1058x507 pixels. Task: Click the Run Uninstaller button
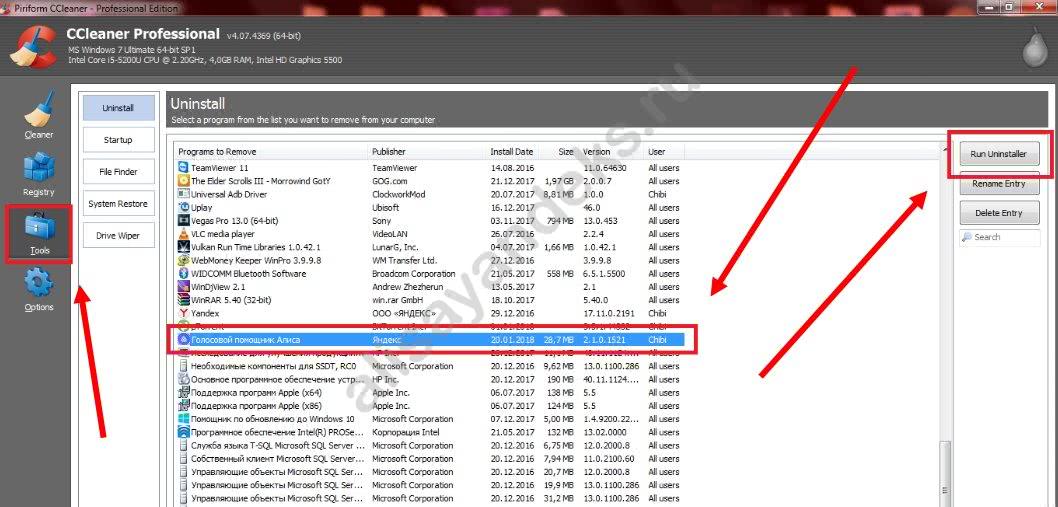pyautogui.click(x=998, y=154)
